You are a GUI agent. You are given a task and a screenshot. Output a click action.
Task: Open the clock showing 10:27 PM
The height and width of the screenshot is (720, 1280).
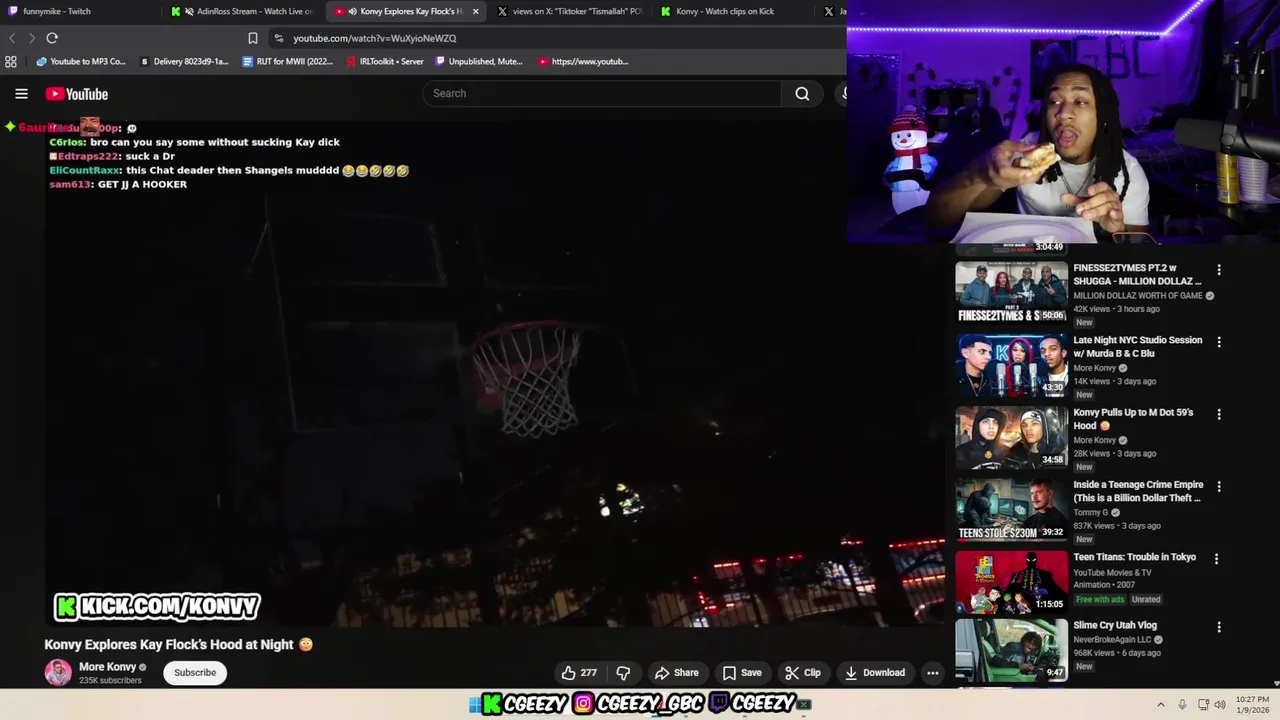[x=1252, y=704]
